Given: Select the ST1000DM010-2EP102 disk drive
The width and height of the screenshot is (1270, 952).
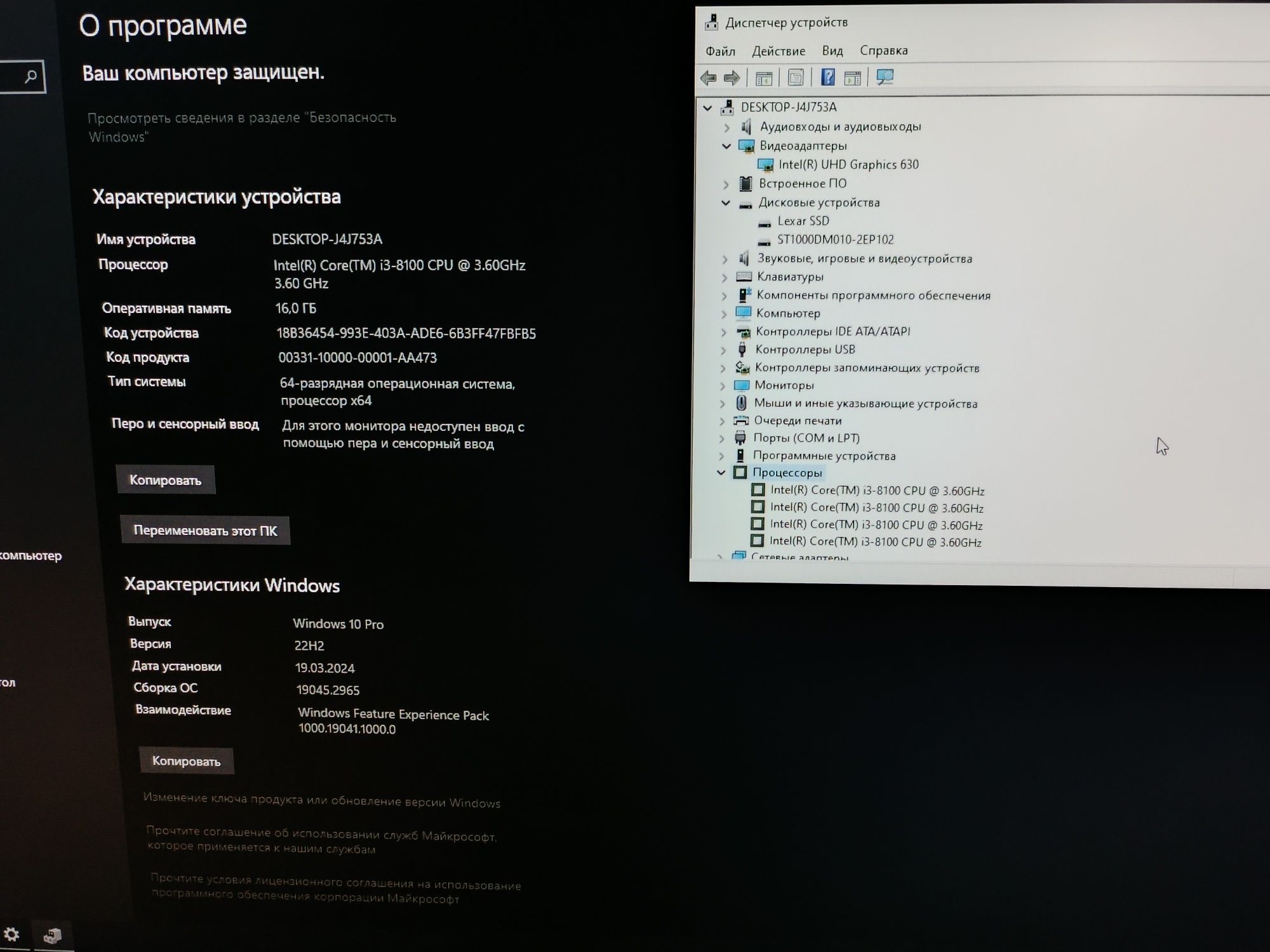Looking at the screenshot, I should click(834, 240).
